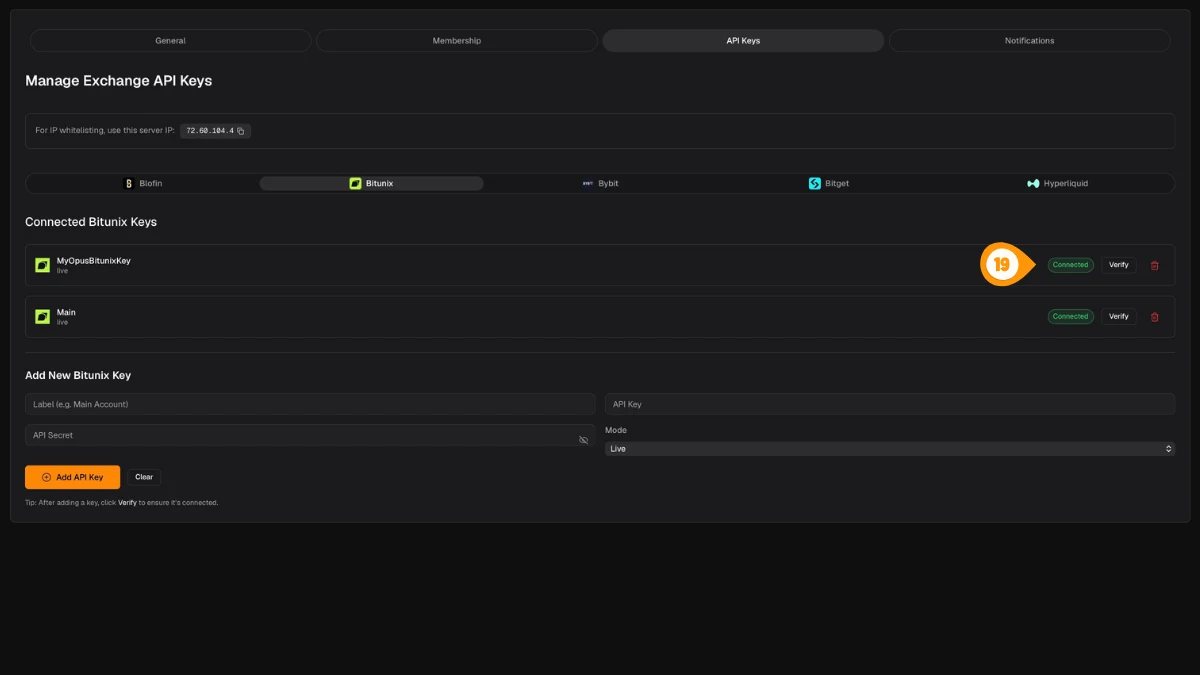Verify the MyOpusBitunixKey connection
This screenshot has width=1200, height=675.
(1119, 265)
